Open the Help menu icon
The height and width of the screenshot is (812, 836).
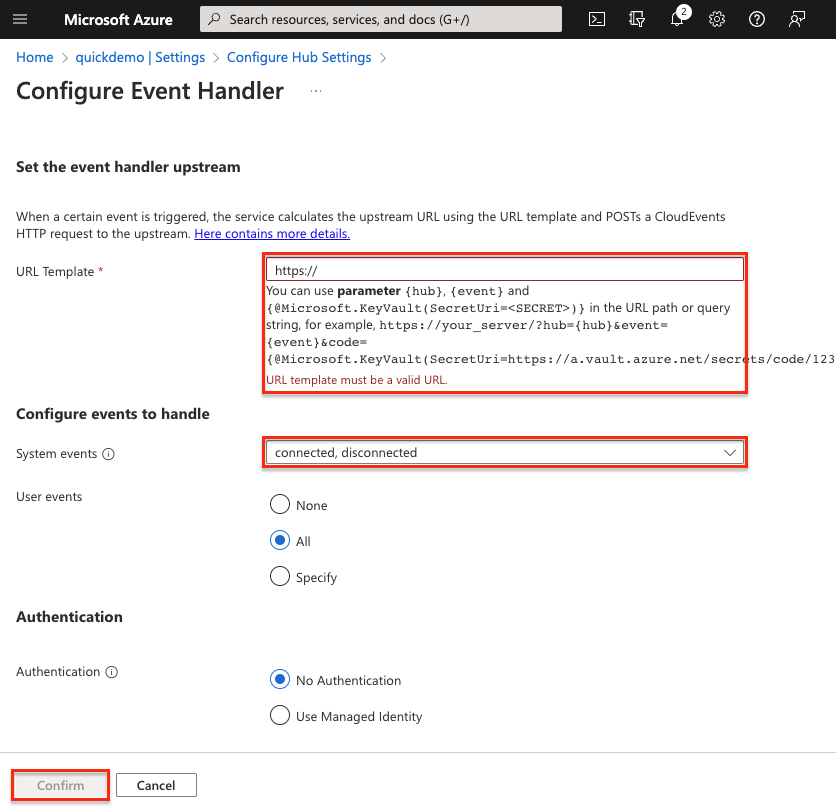[x=757, y=19]
